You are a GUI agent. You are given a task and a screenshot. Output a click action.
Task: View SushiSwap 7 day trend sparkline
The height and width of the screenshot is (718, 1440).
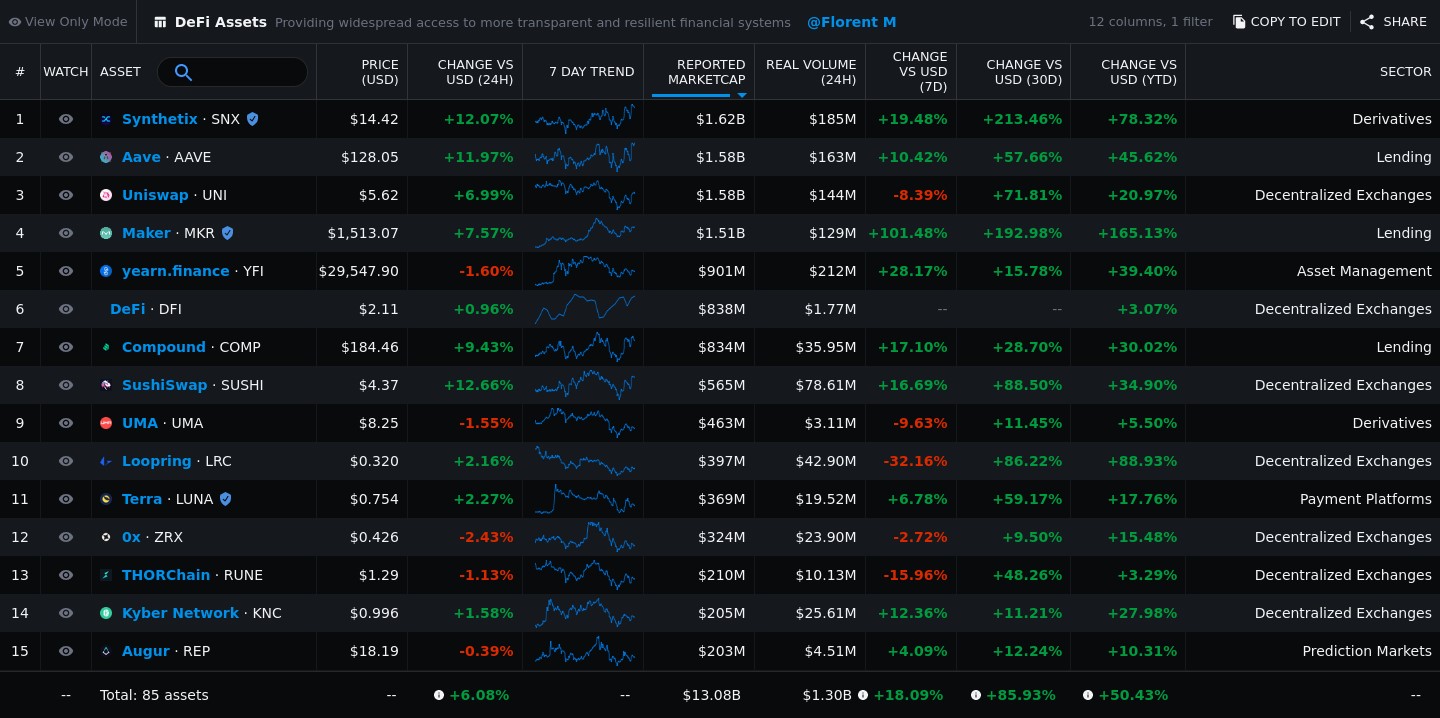coord(584,385)
